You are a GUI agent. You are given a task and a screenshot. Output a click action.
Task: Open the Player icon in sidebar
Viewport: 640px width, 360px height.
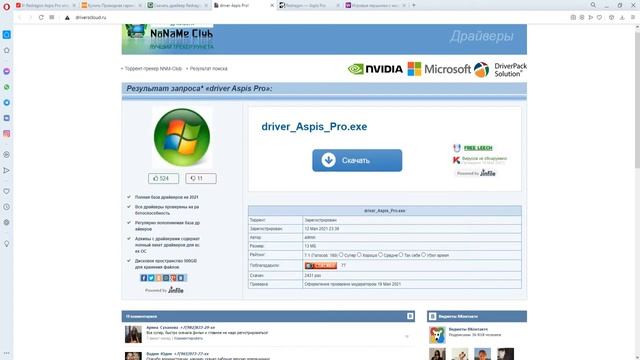[x=7, y=155]
